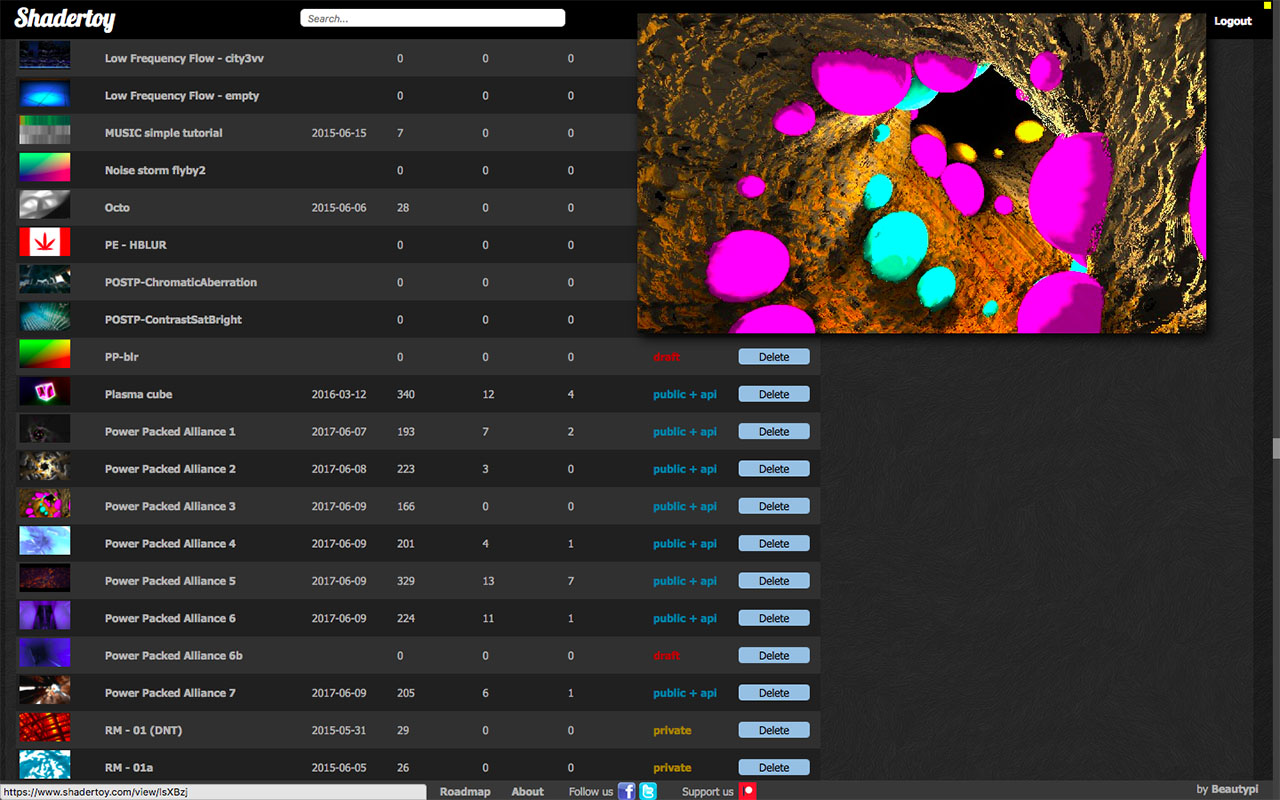
Task: Click the 'PE - HBLUR' red leaf thumbnail
Action: 44,242
